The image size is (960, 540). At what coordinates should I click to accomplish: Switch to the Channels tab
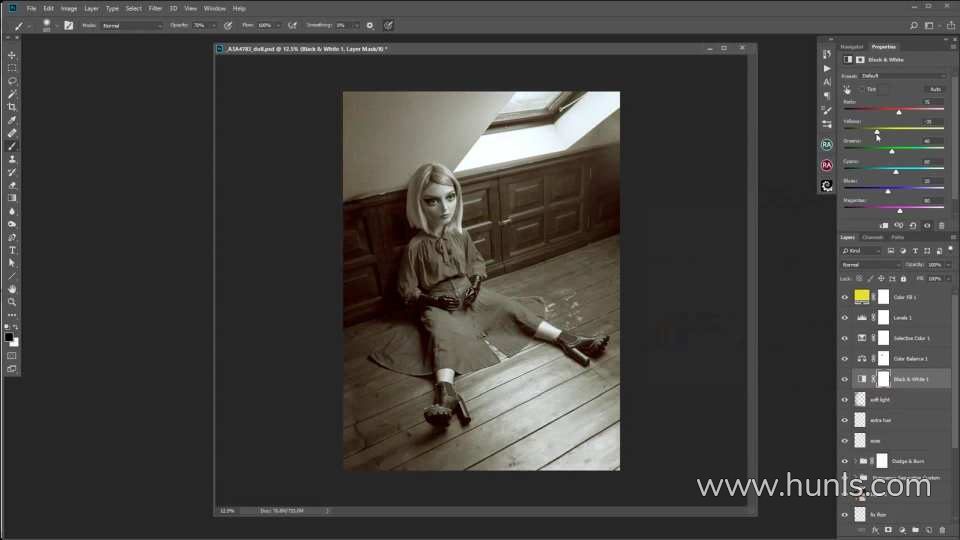(x=873, y=237)
